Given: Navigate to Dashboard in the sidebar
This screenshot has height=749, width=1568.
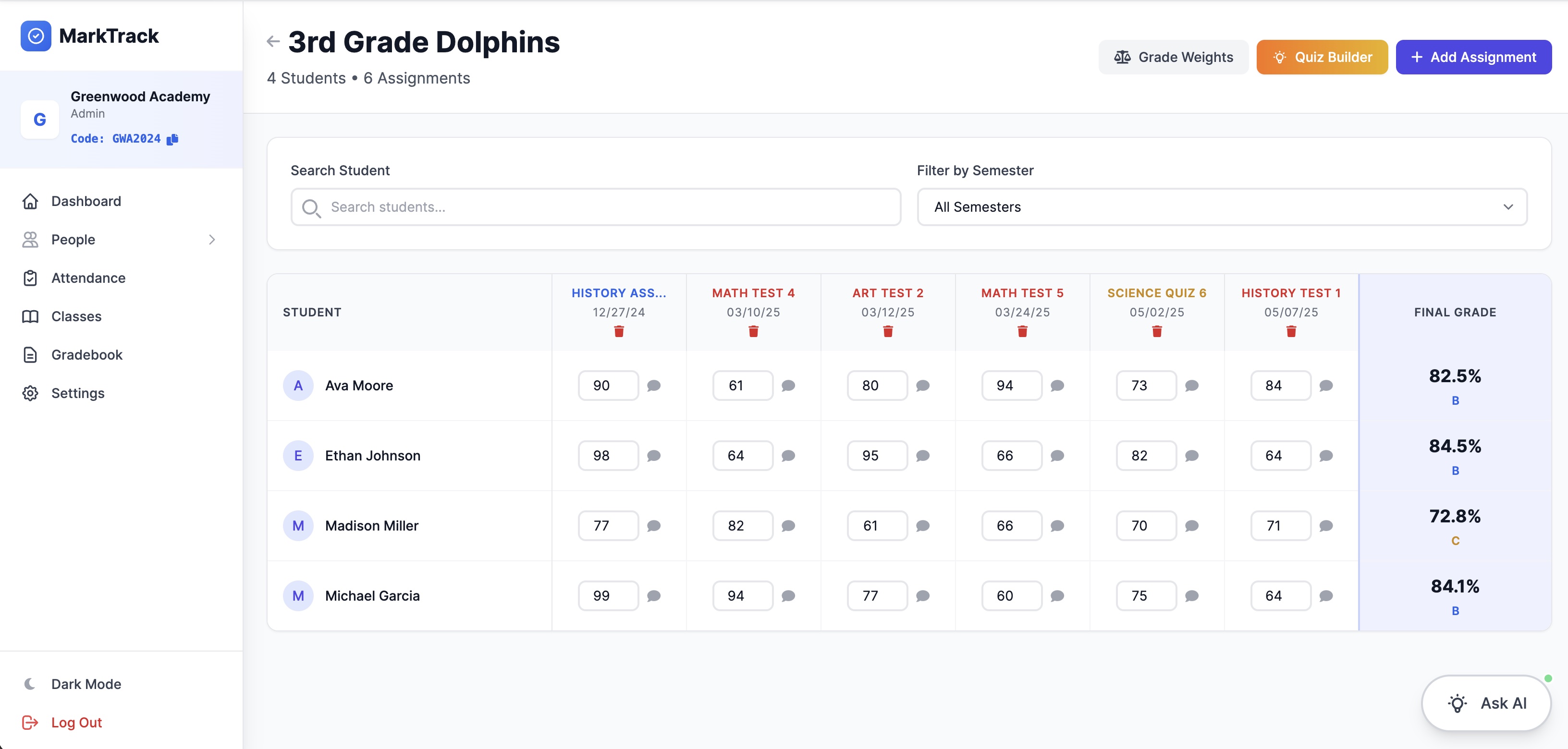Looking at the screenshot, I should pyautogui.click(x=85, y=201).
